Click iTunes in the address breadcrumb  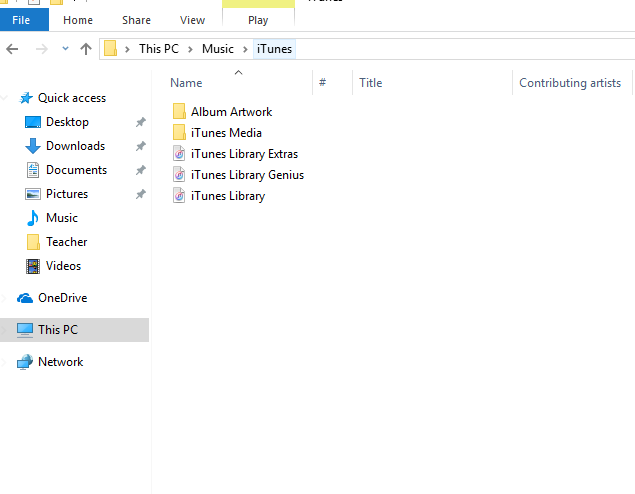click(274, 49)
